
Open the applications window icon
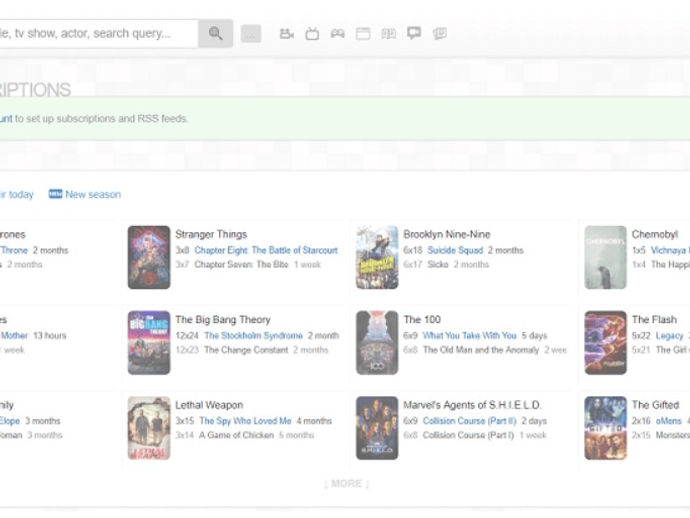[363, 33]
